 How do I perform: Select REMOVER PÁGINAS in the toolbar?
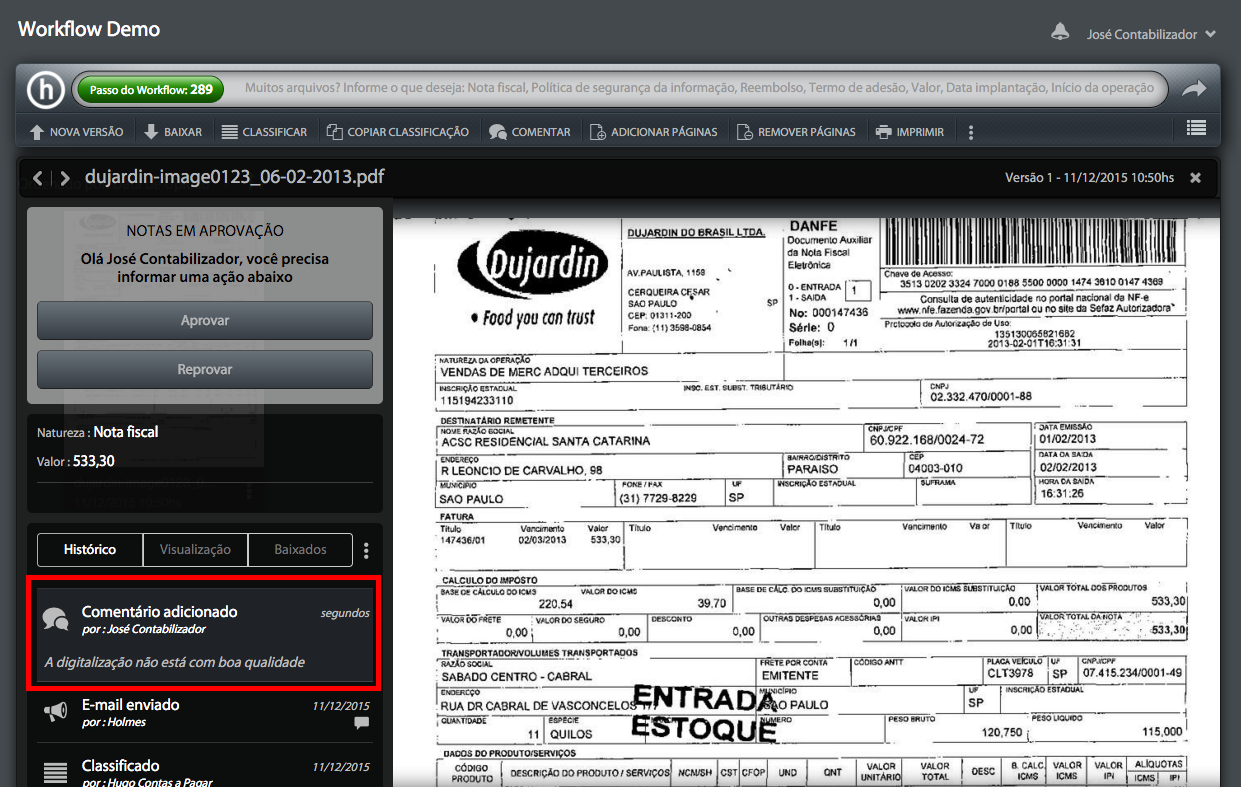[796, 131]
